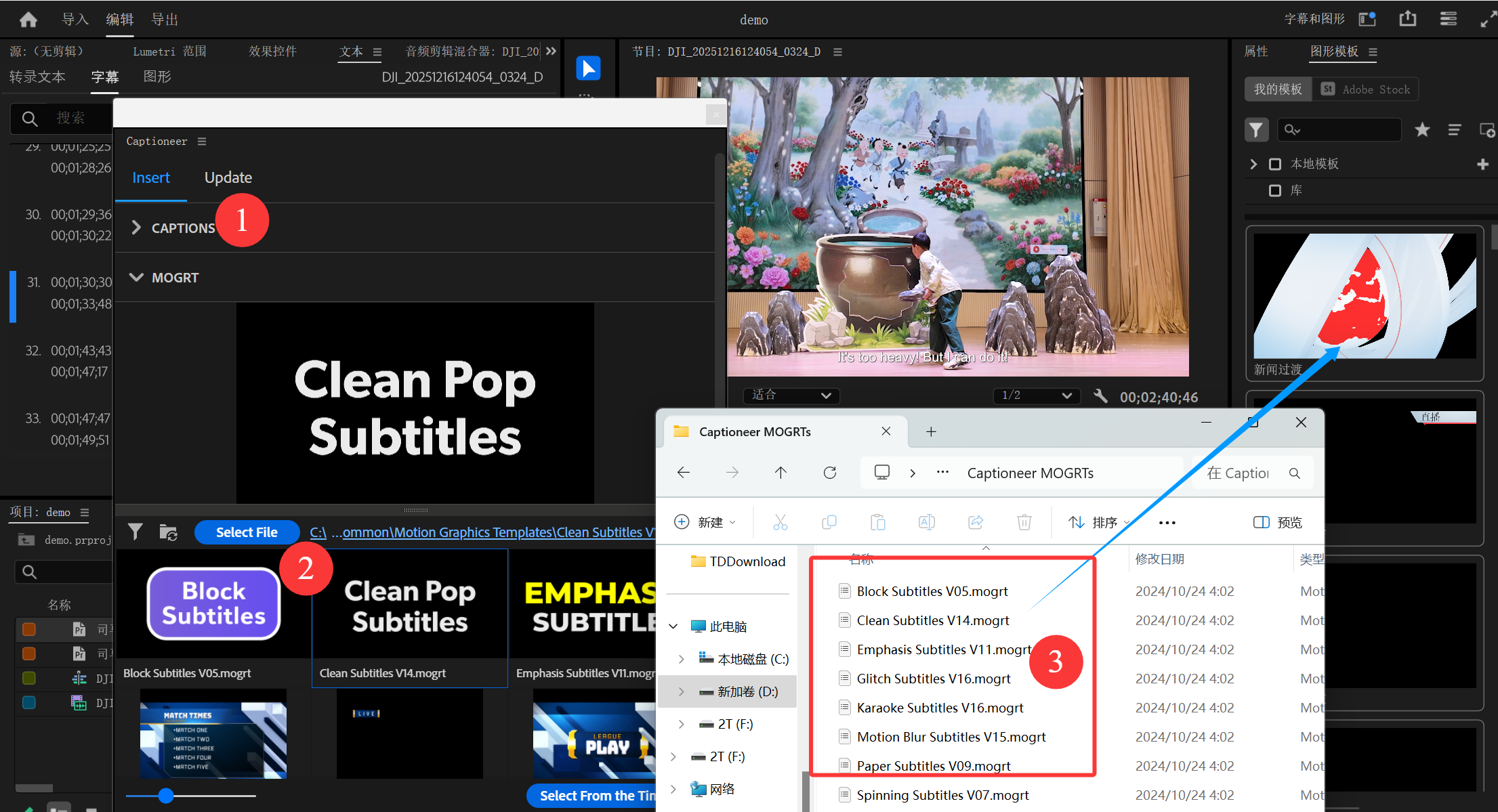Click the Explorer refresh button
Image resolution: width=1498 pixels, height=812 pixels.
[829, 473]
